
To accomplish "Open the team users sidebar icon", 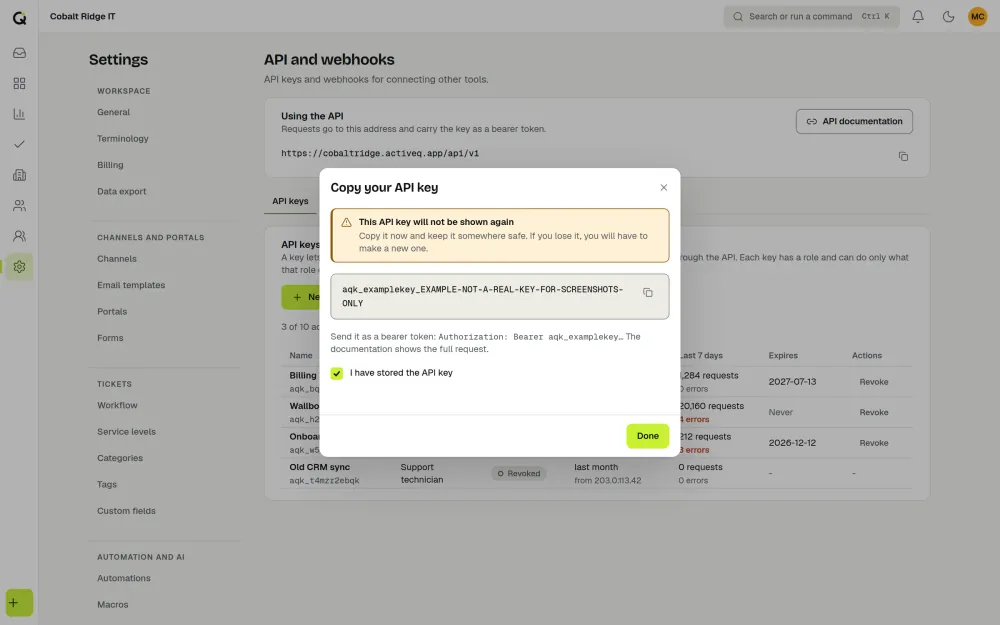I will pos(19,236).
